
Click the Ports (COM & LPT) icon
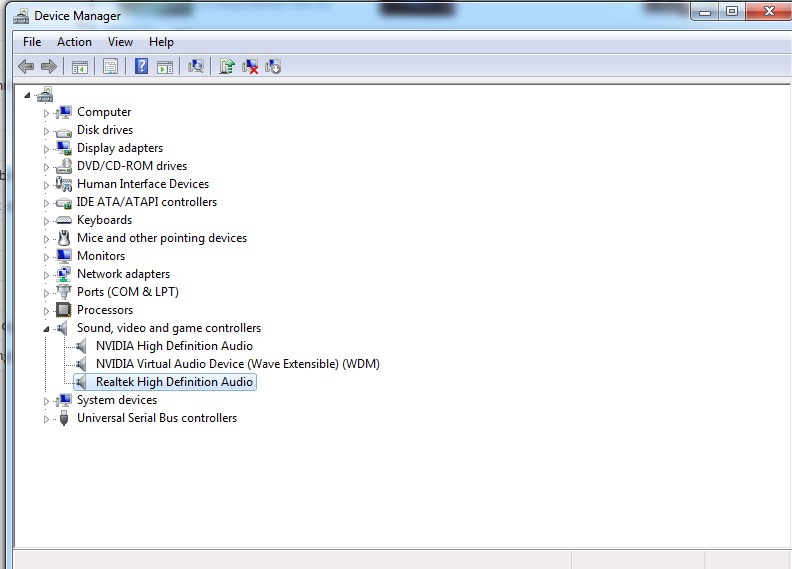(x=64, y=292)
